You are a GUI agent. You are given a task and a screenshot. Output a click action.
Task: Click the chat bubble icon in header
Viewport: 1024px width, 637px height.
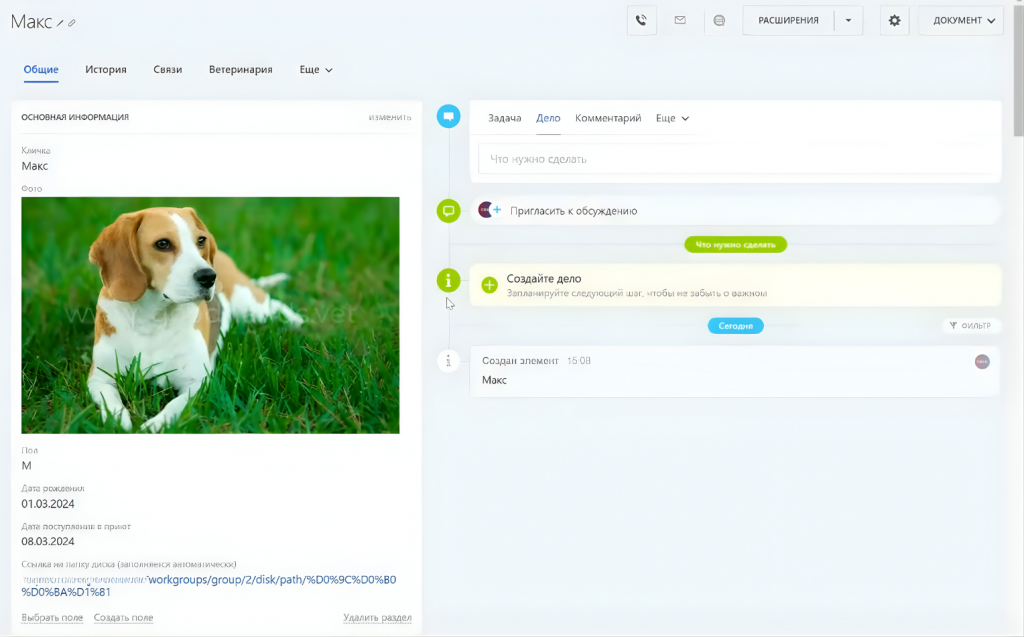coord(719,20)
